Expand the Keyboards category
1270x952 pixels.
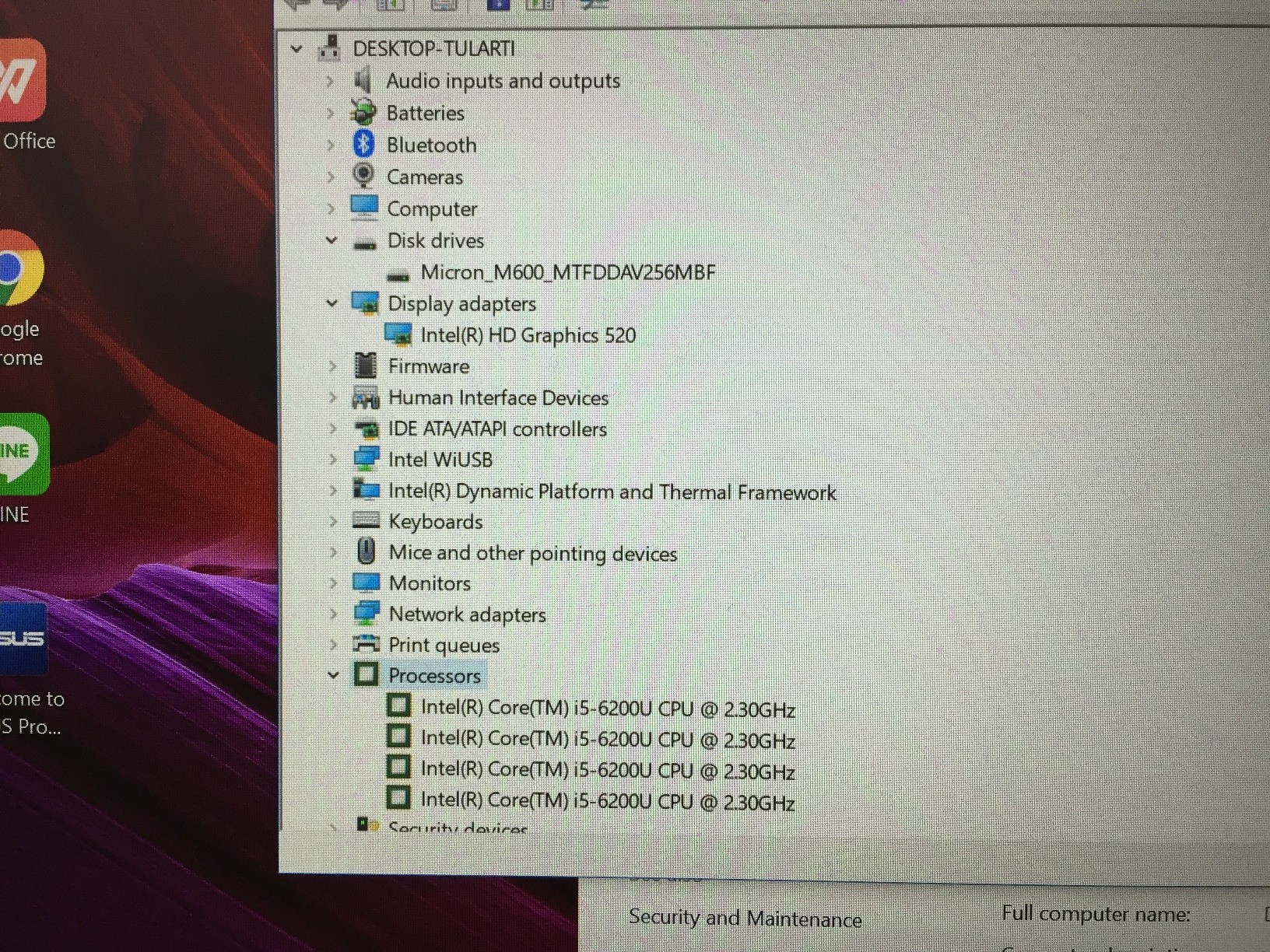click(333, 521)
